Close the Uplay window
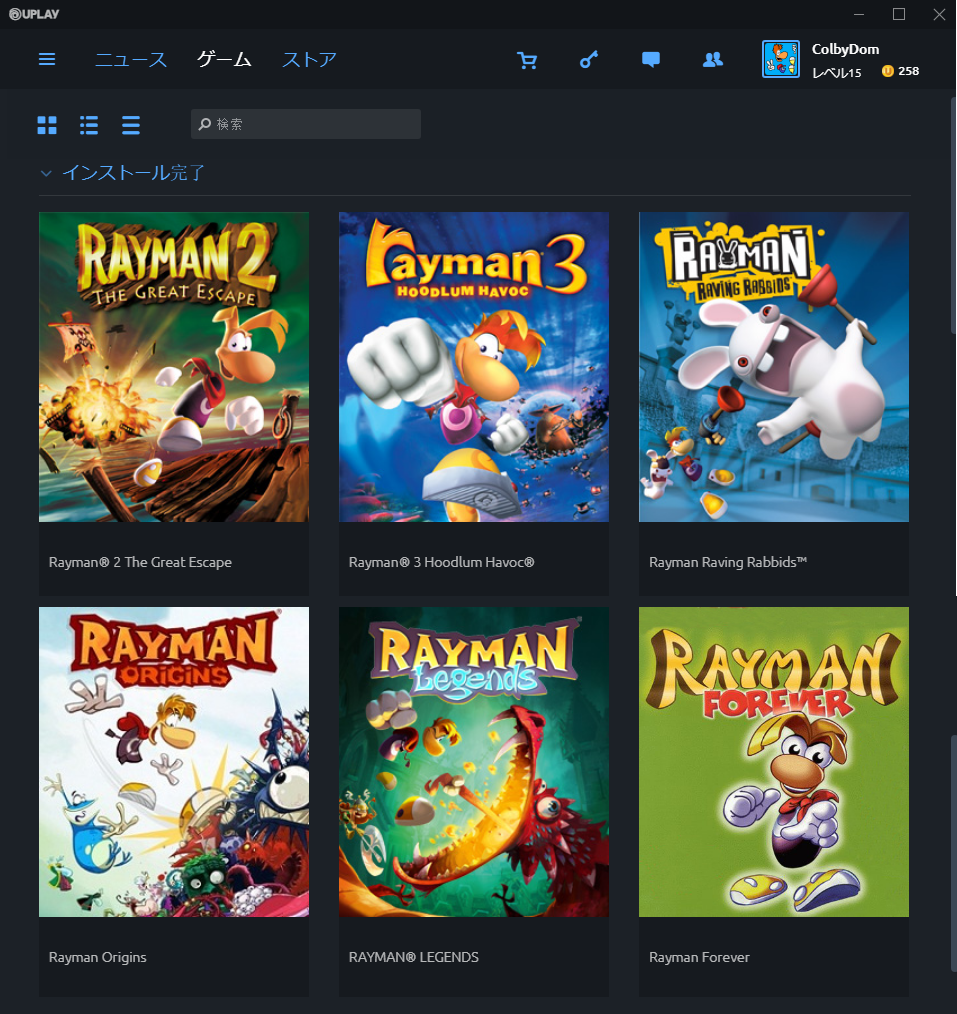Image resolution: width=957 pixels, height=1014 pixels. pos(939,14)
